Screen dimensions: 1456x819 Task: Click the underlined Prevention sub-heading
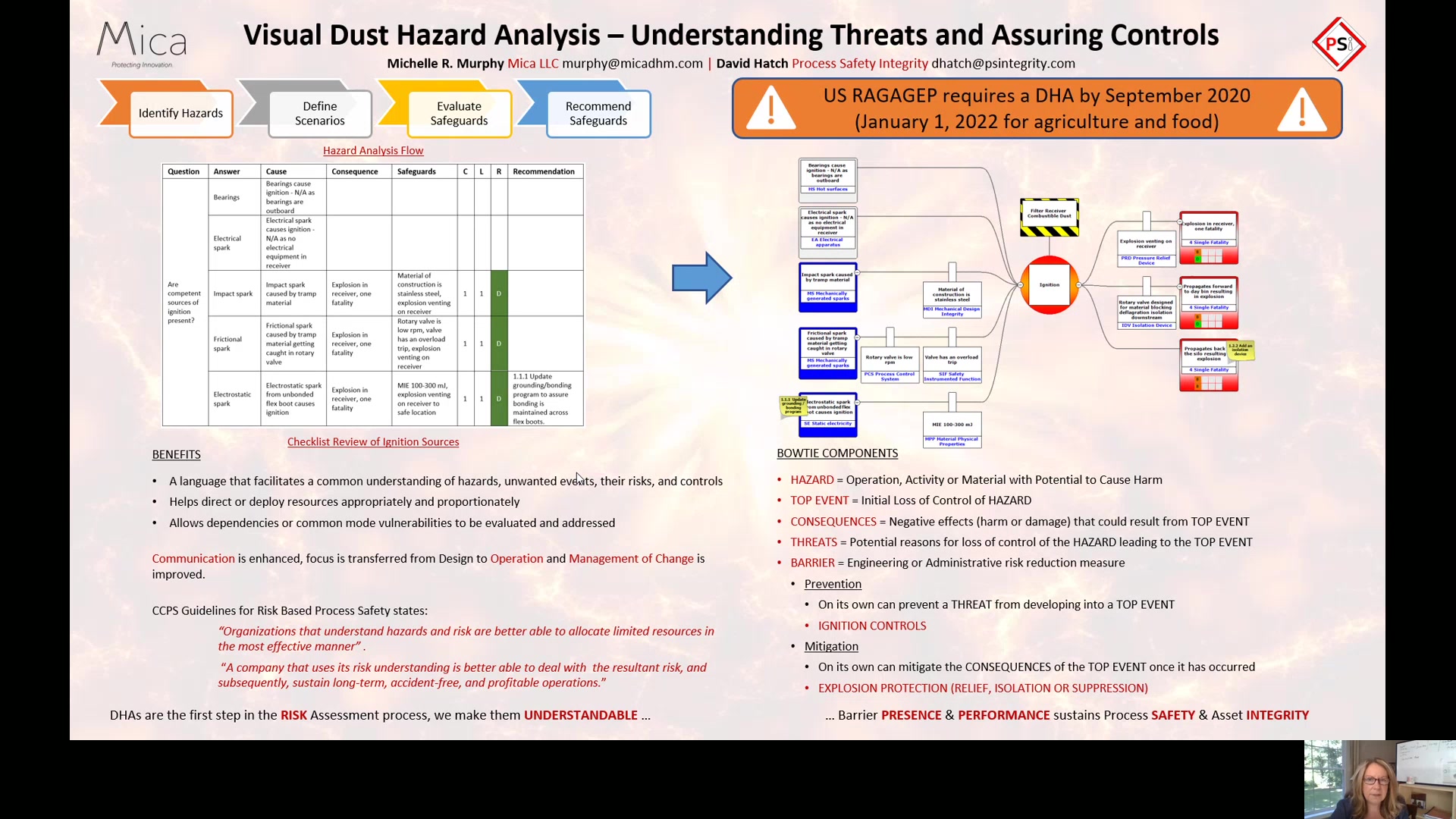(x=833, y=584)
